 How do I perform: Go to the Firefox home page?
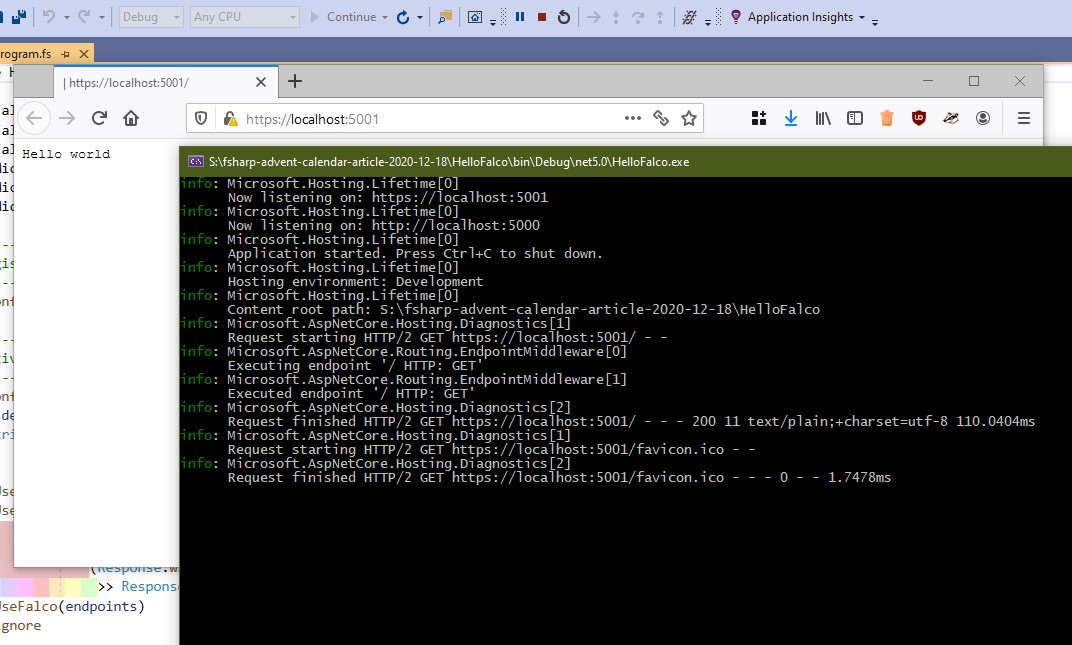point(131,118)
